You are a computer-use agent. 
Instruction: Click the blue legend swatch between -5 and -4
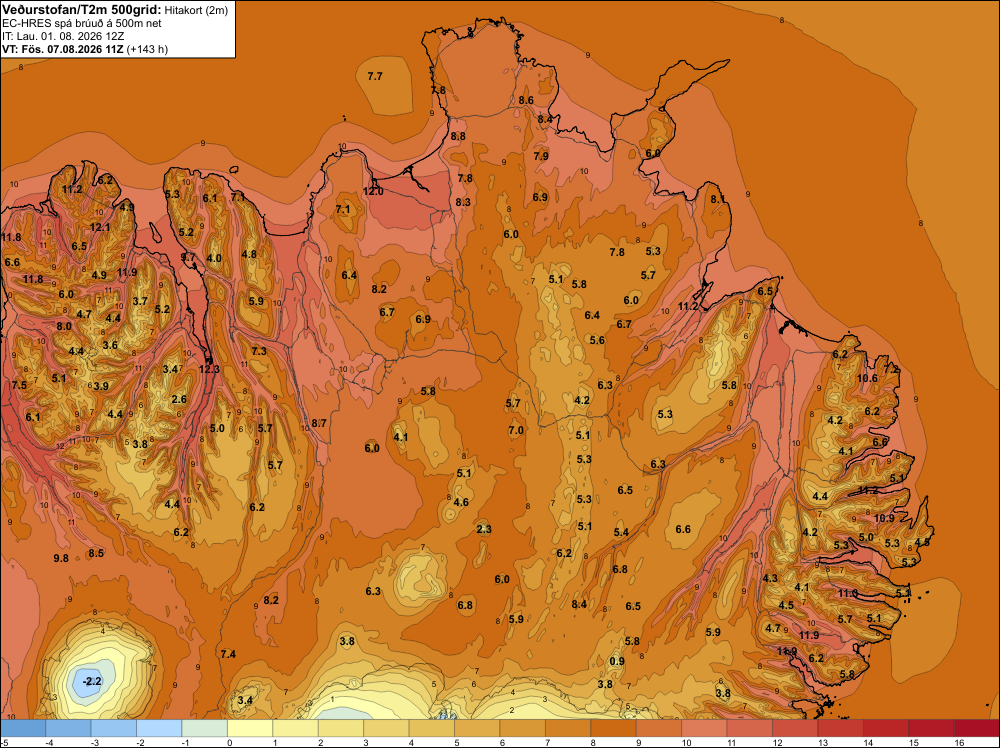(x=24, y=728)
